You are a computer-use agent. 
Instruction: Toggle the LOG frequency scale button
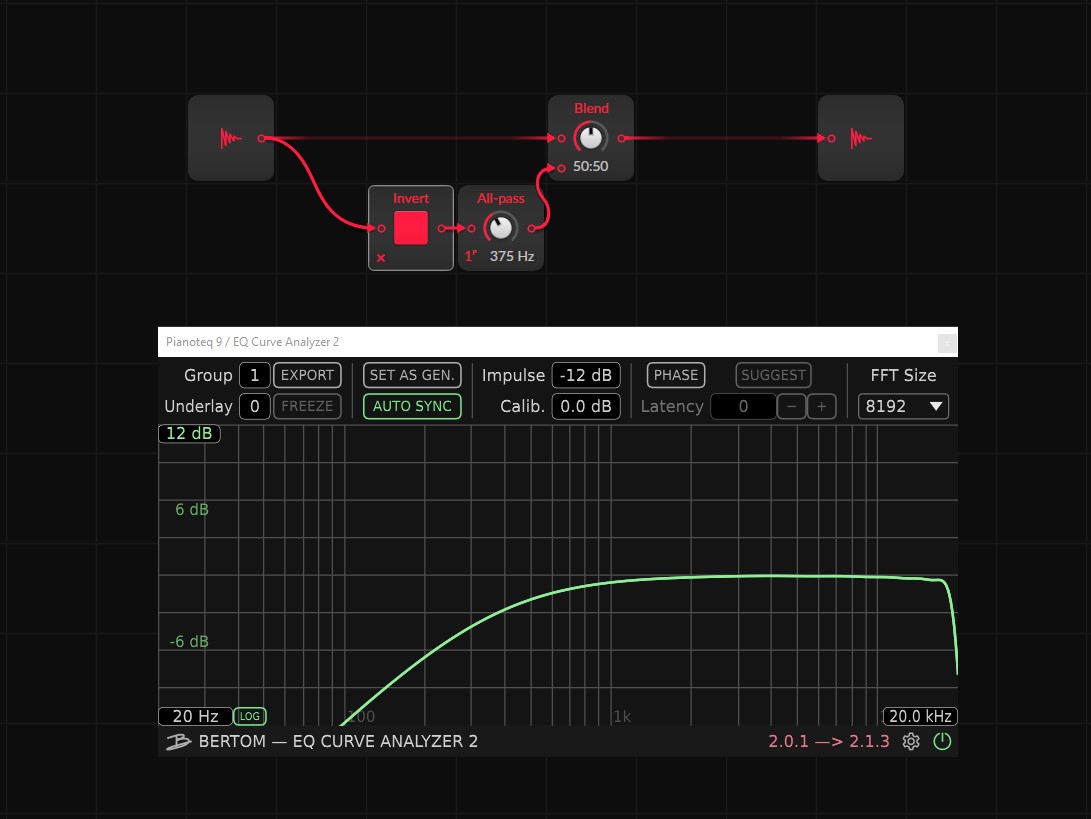(x=250, y=716)
